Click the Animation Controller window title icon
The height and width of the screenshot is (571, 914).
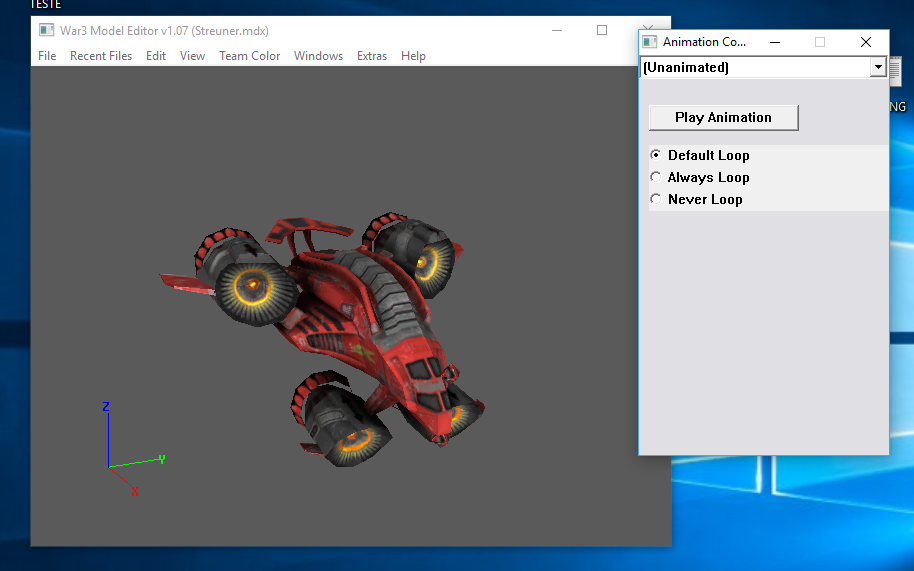click(x=649, y=42)
